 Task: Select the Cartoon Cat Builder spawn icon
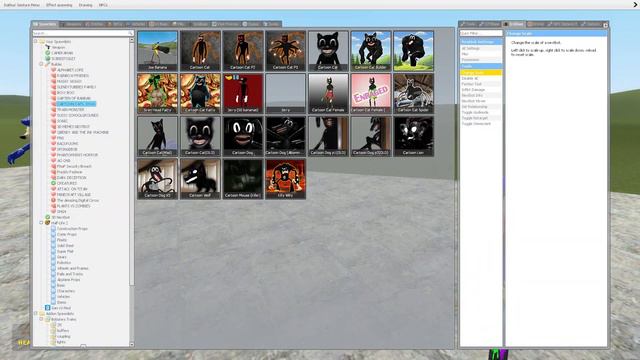[x=371, y=51]
